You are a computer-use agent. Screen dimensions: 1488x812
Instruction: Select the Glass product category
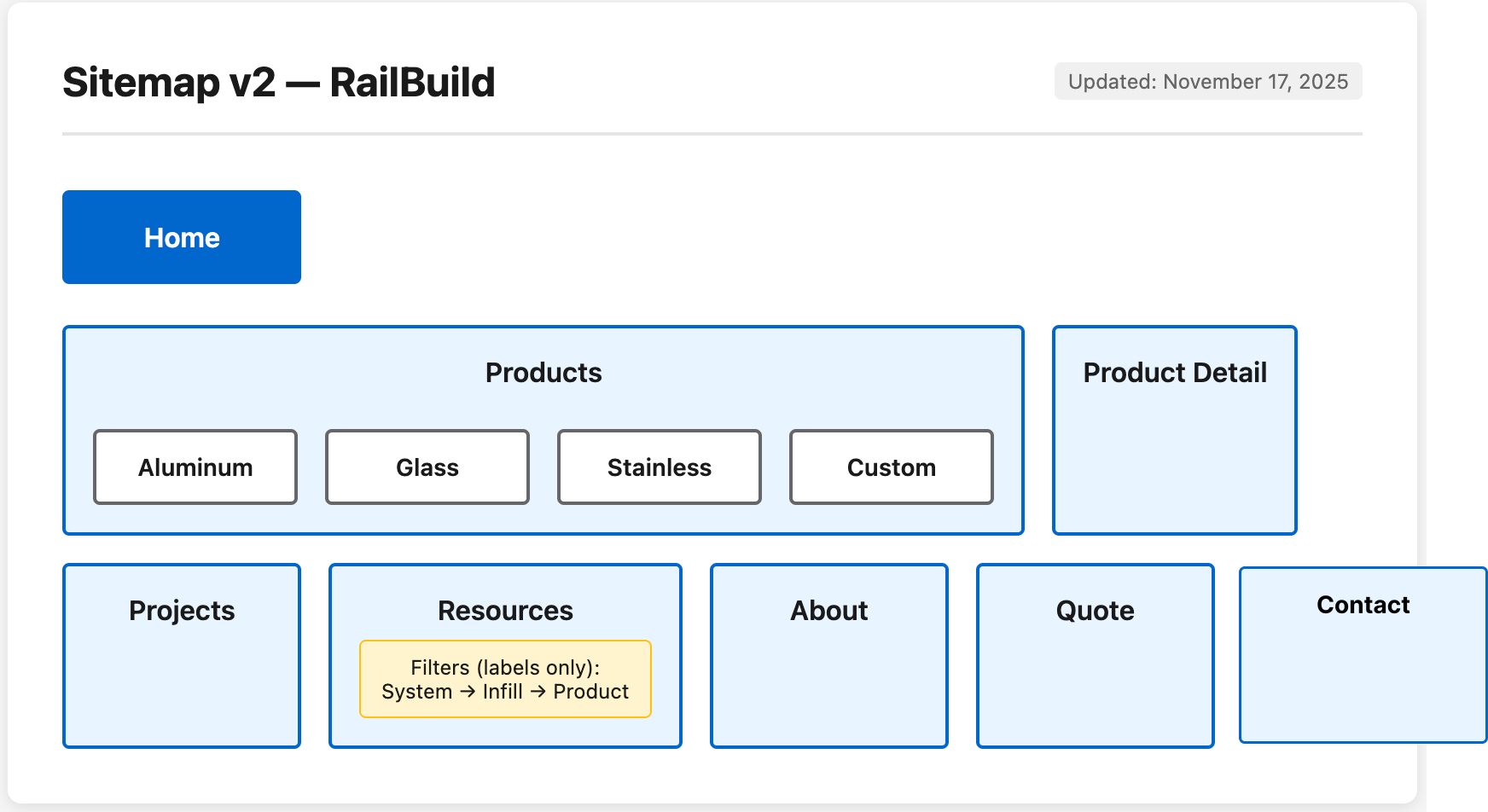[x=427, y=467]
